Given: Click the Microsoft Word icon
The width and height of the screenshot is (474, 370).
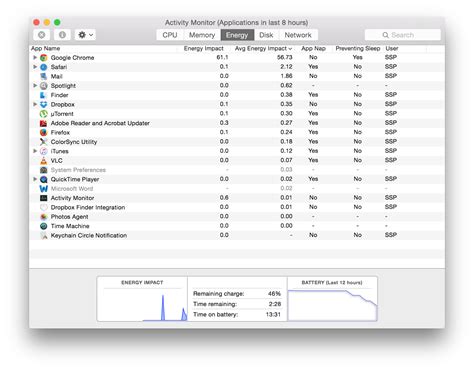Looking at the screenshot, I should [x=44, y=189].
